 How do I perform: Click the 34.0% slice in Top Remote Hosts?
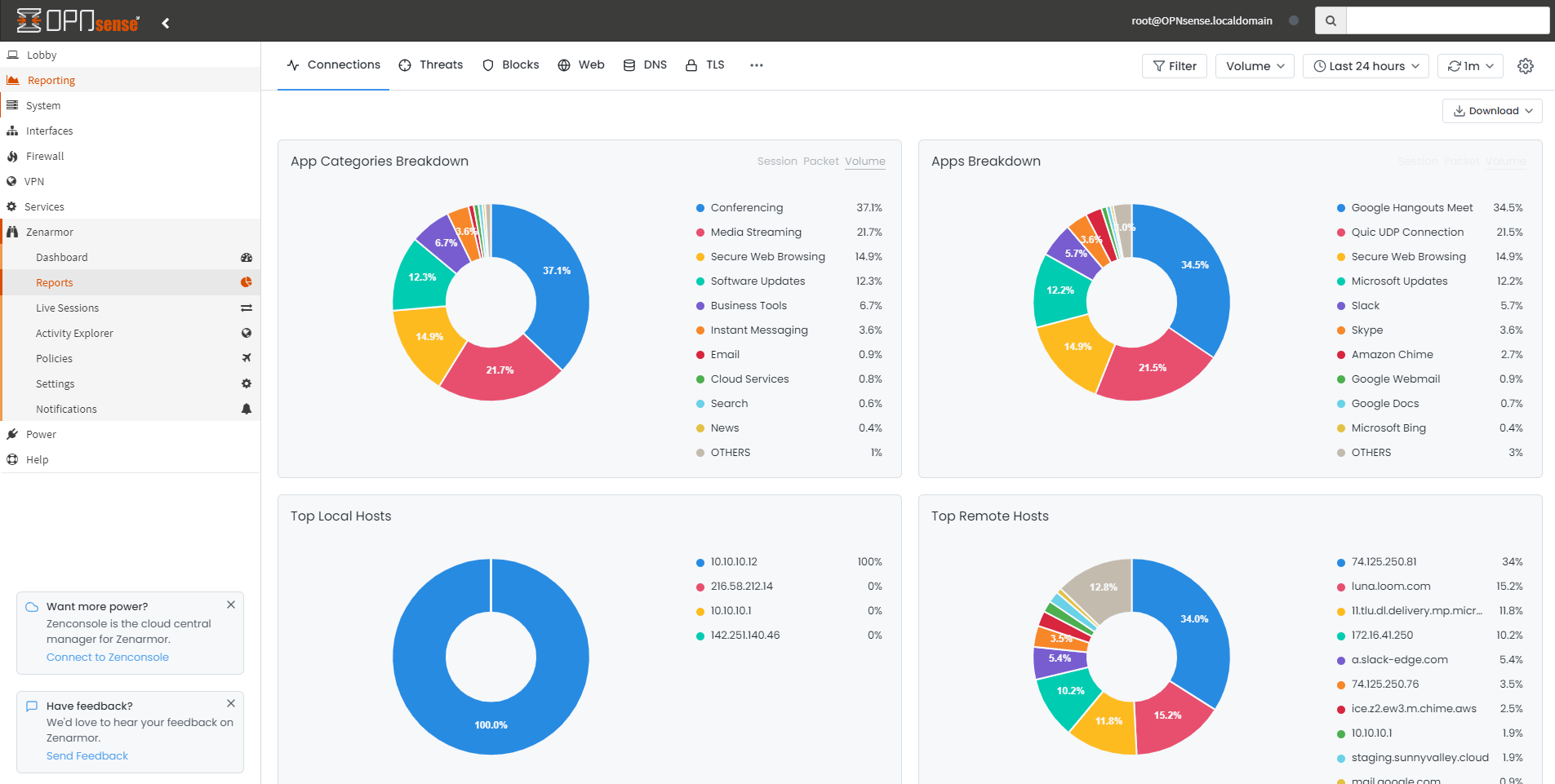[1194, 619]
